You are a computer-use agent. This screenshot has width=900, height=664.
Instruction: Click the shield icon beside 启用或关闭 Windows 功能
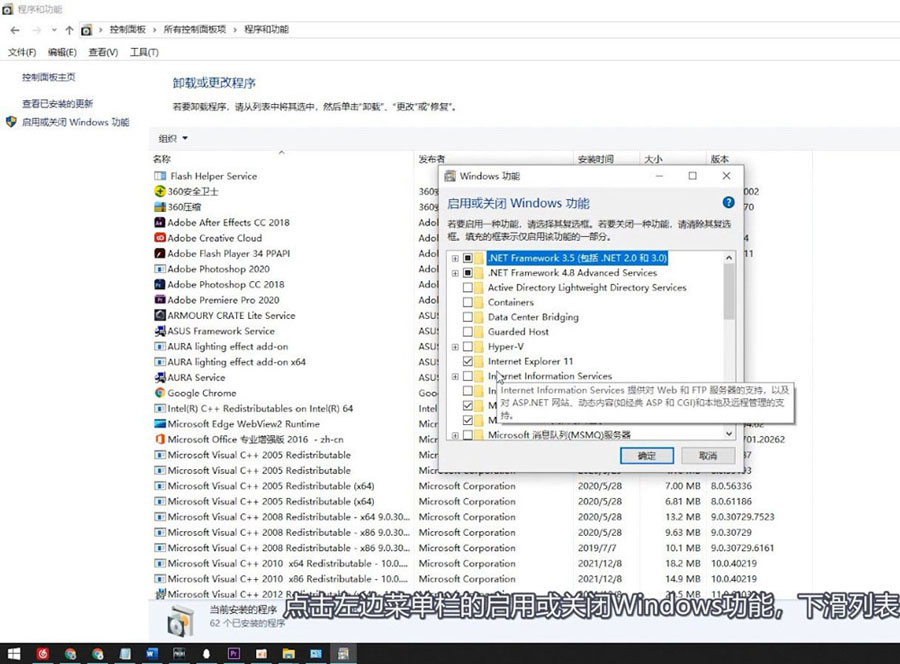11,122
